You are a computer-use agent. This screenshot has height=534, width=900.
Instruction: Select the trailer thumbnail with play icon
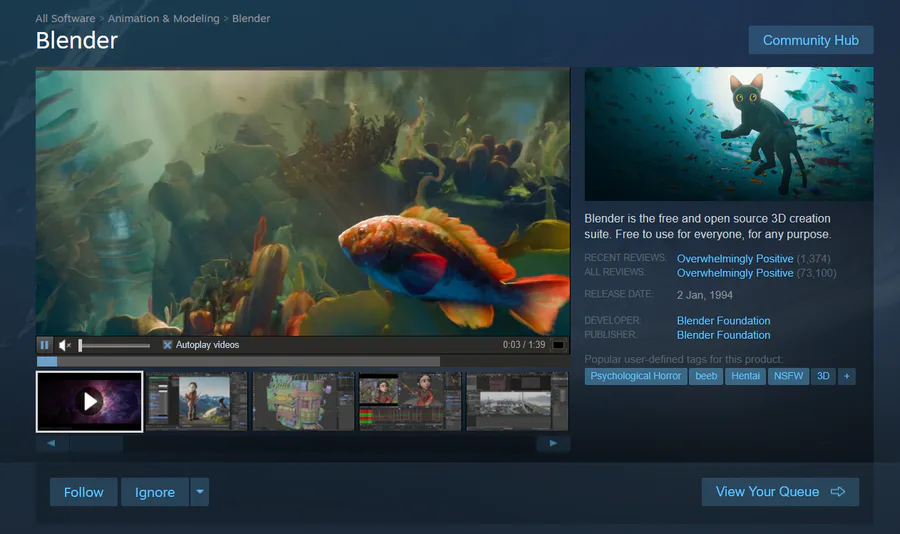pyautogui.click(x=90, y=401)
